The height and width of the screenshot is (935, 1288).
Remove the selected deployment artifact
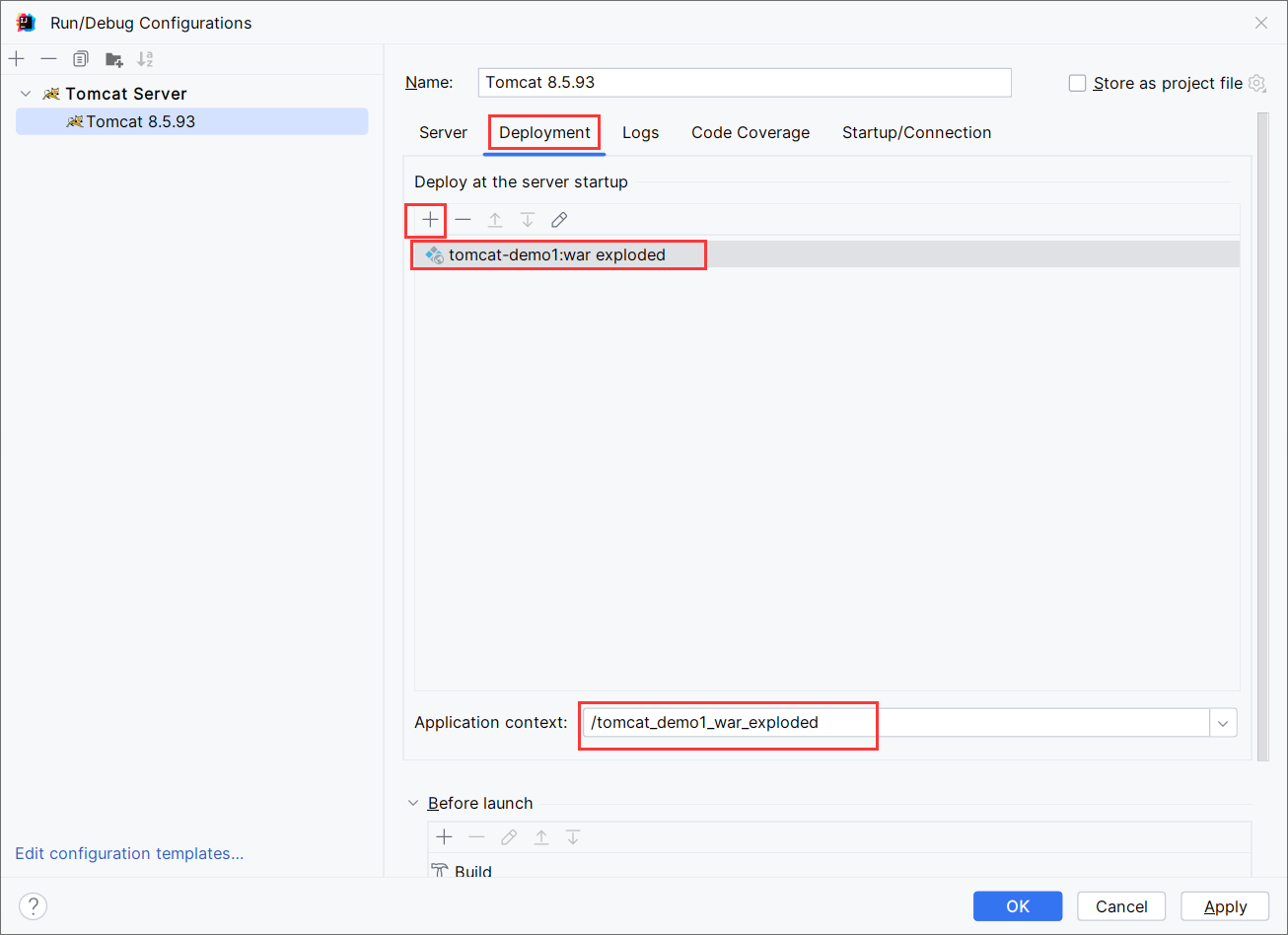pyautogui.click(x=463, y=219)
